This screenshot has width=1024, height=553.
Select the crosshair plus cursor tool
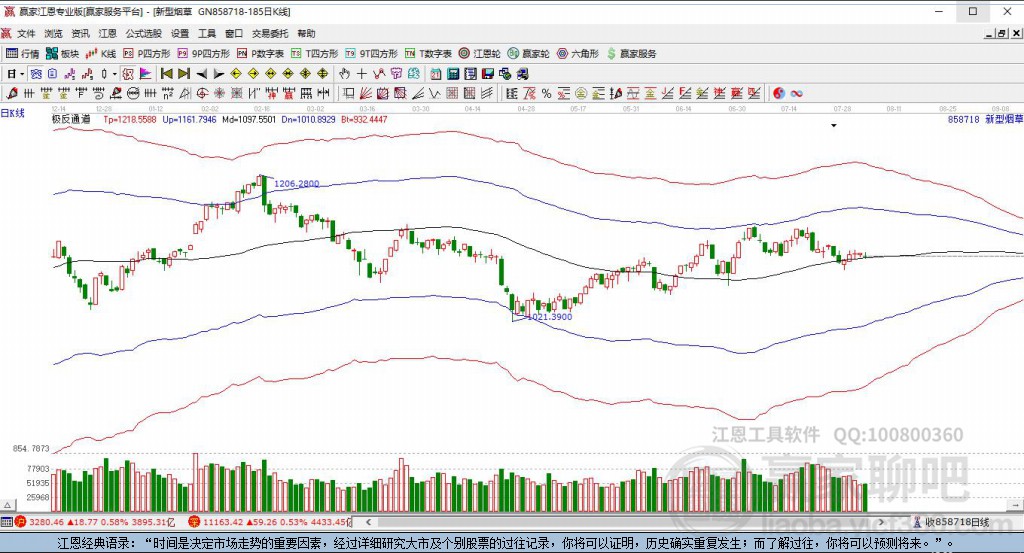[x=361, y=74]
